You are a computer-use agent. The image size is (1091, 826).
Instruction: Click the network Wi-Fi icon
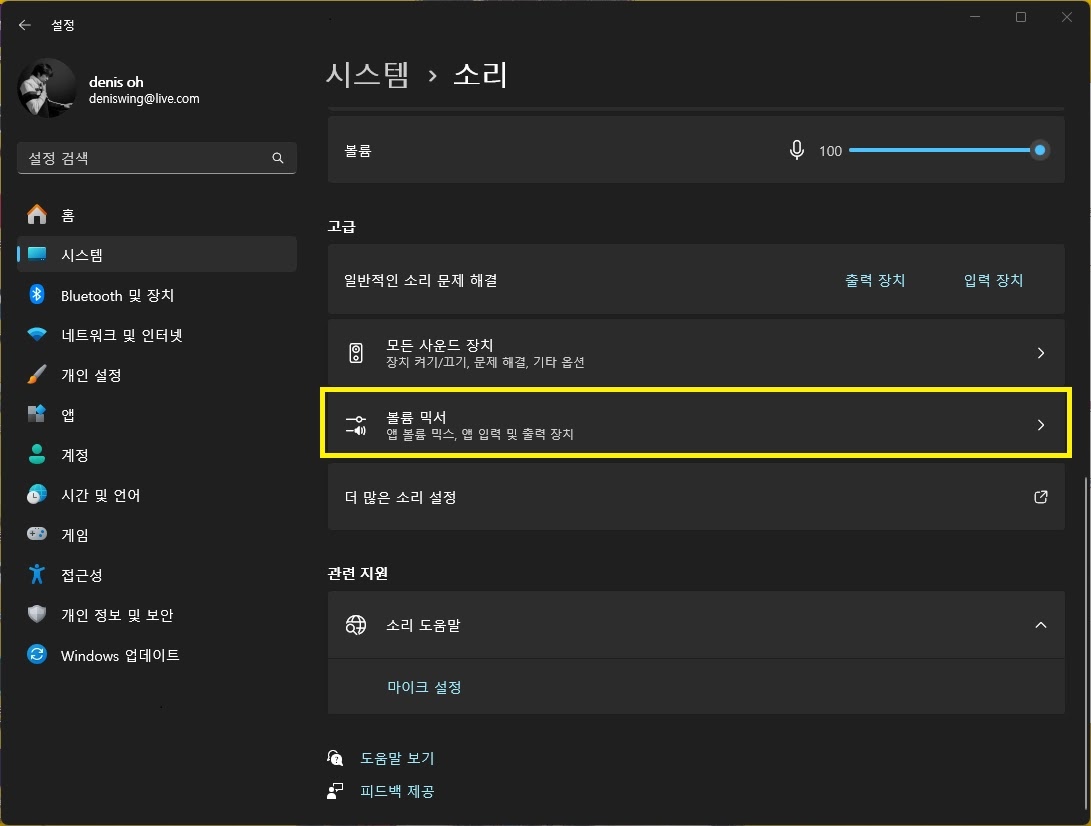[x=37, y=335]
